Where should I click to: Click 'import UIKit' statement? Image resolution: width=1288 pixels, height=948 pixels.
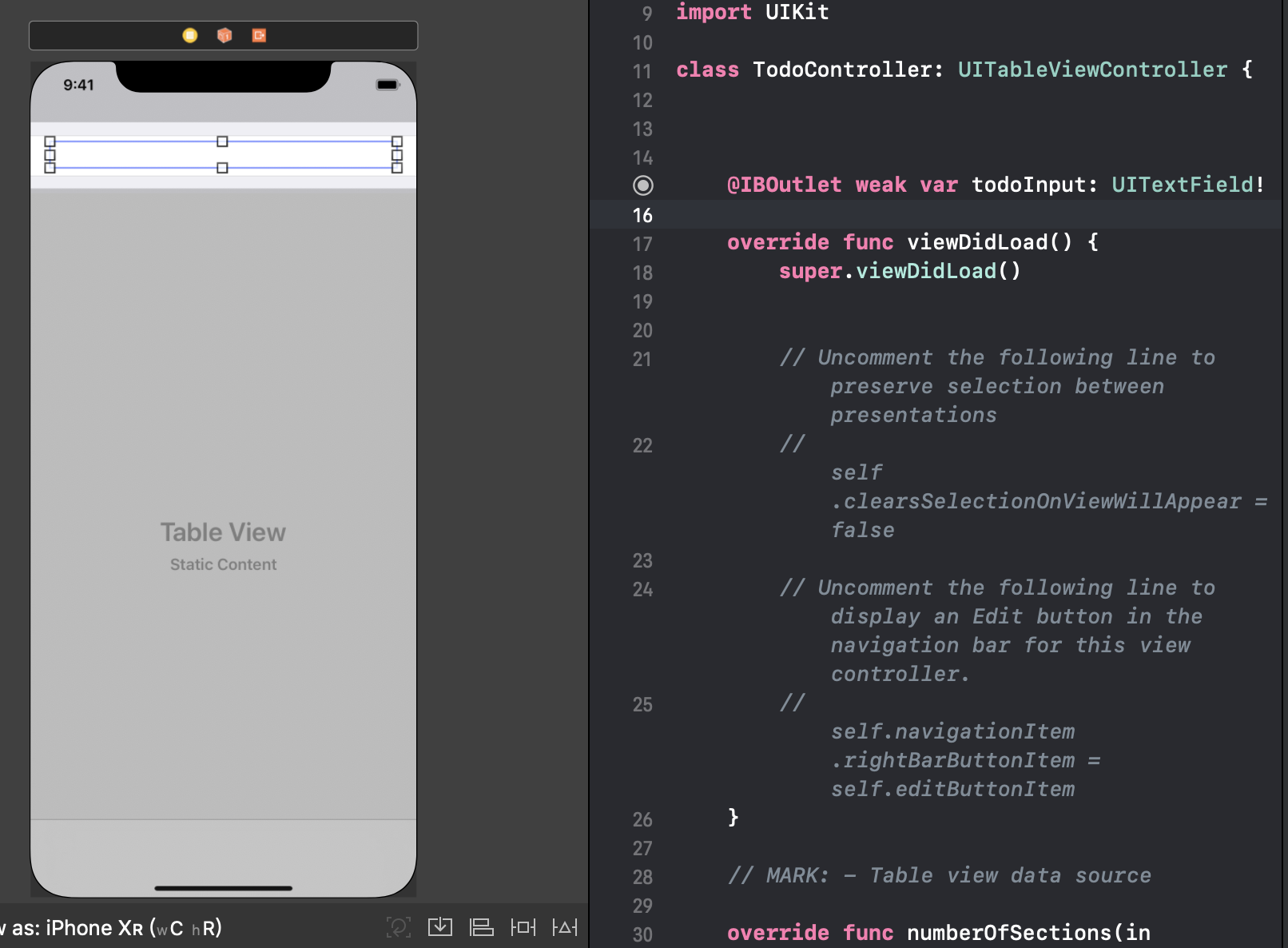pyautogui.click(x=753, y=12)
